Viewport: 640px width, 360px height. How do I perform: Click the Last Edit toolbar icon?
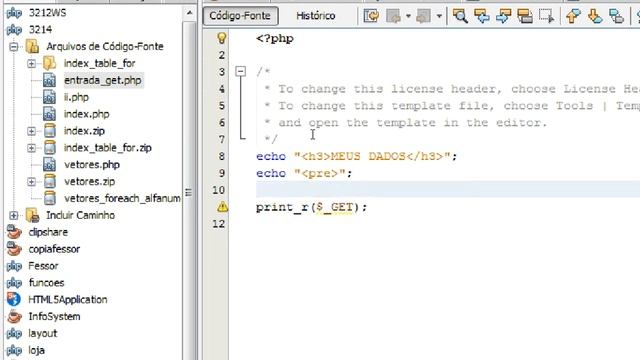[x=371, y=16]
